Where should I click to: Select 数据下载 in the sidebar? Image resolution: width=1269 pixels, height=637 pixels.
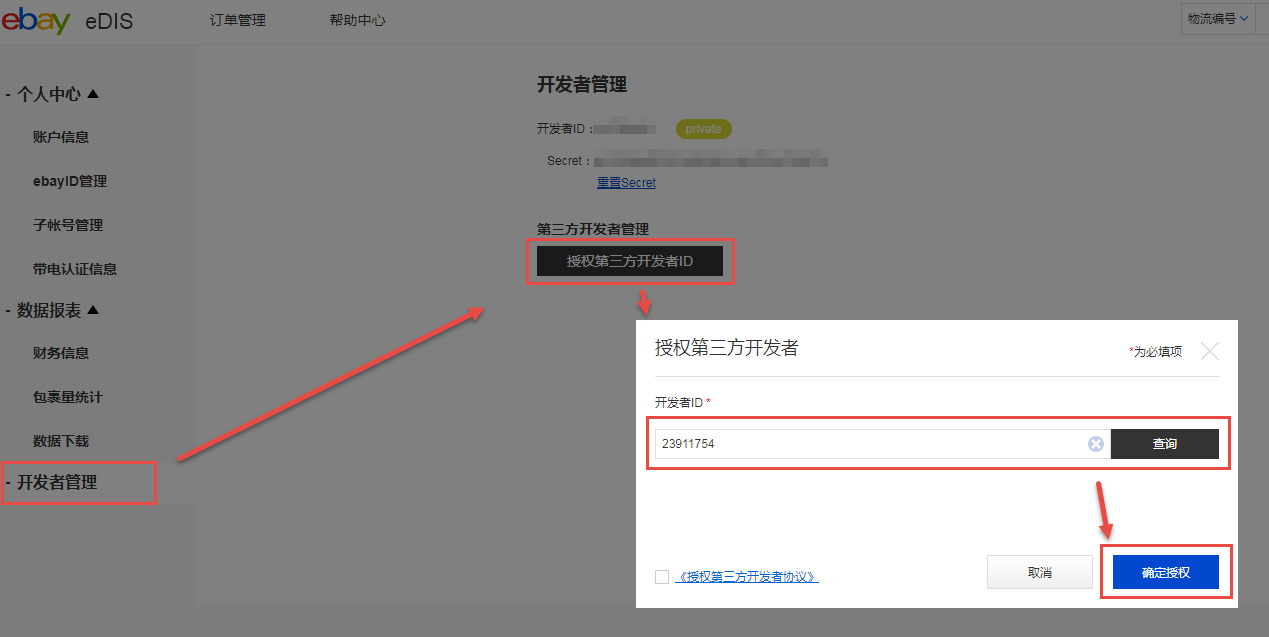click(x=61, y=441)
